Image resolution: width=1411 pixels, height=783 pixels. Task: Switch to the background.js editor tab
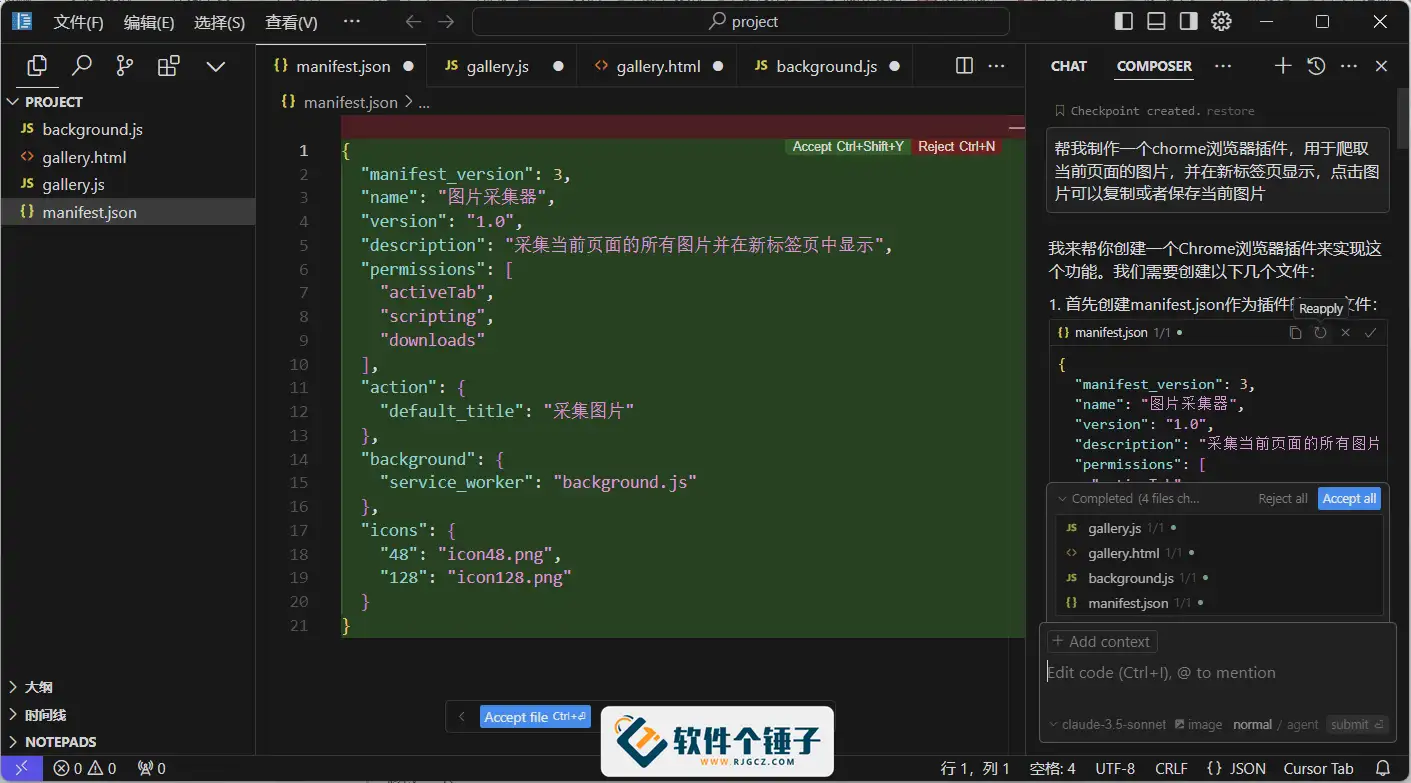[x=826, y=66]
